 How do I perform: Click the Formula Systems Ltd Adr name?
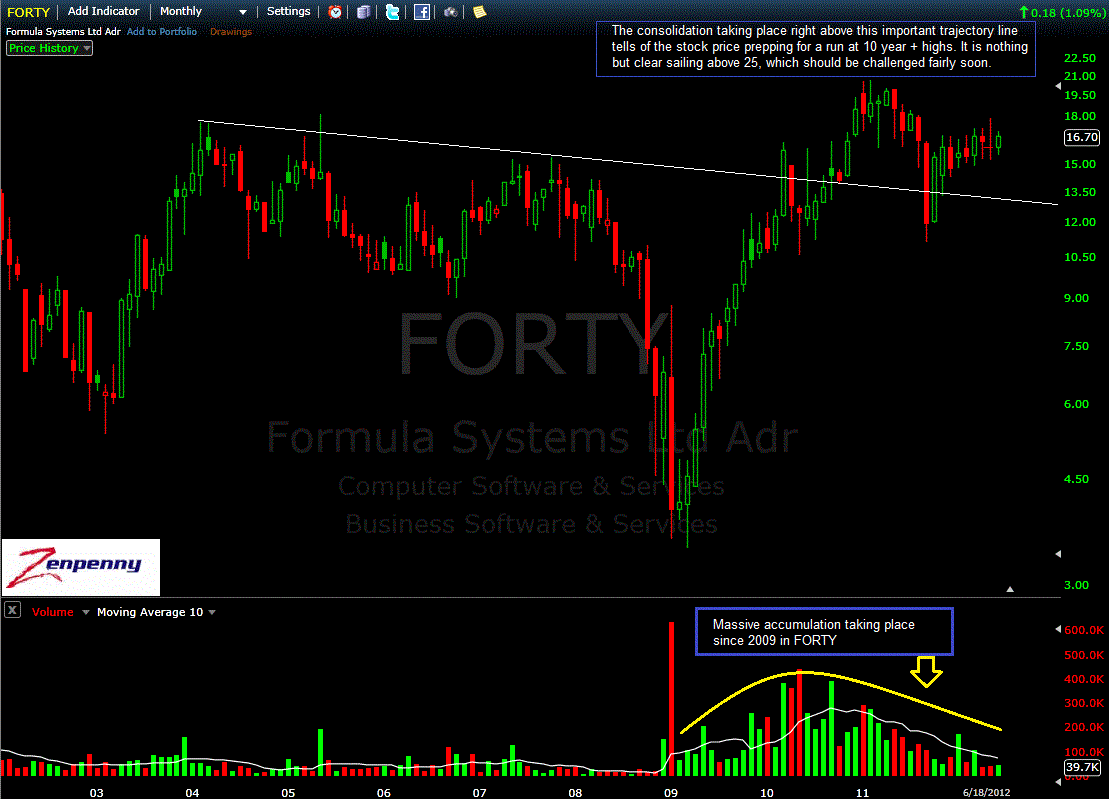click(63, 32)
